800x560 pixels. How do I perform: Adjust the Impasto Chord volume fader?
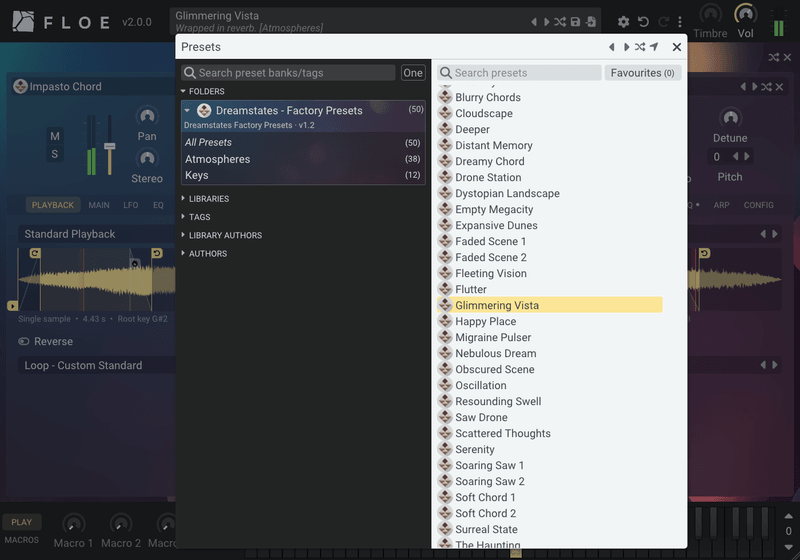click(x=110, y=146)
